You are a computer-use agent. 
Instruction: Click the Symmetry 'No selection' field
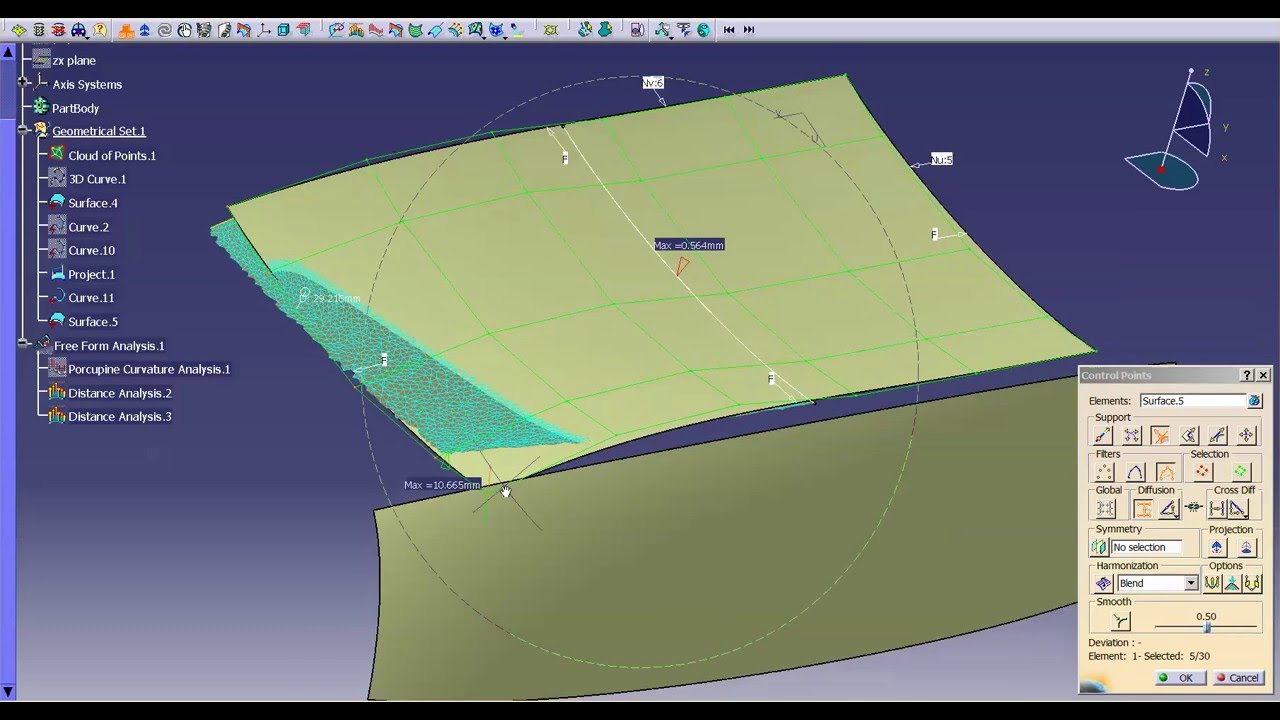pos(1146,547)
